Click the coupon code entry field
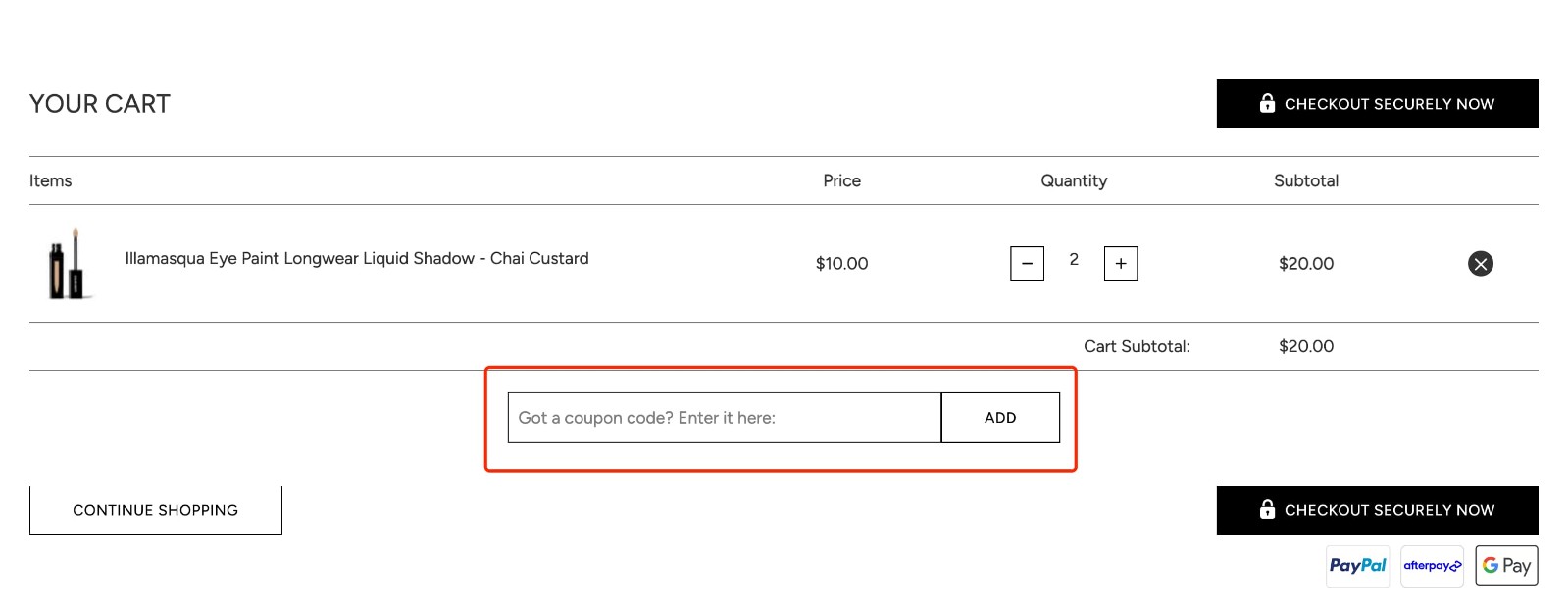1568x614 pixels. coord(724,417)
